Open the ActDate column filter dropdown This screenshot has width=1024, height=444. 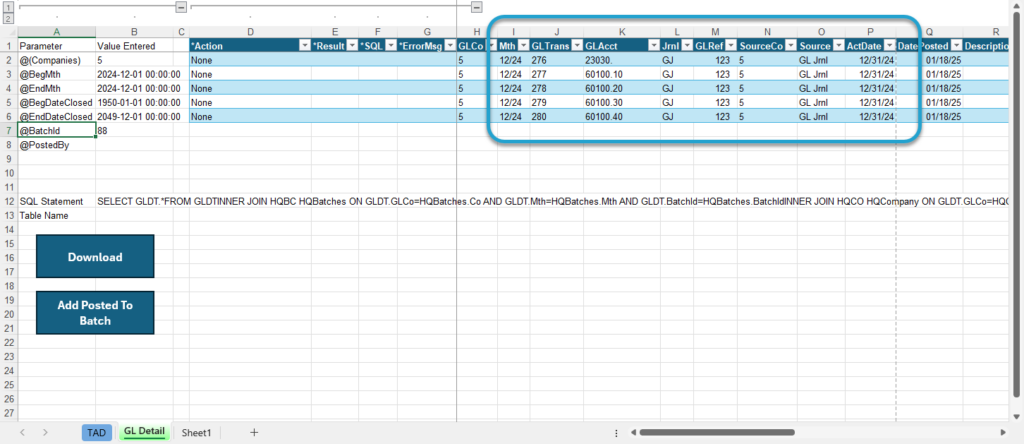point(888,46)
